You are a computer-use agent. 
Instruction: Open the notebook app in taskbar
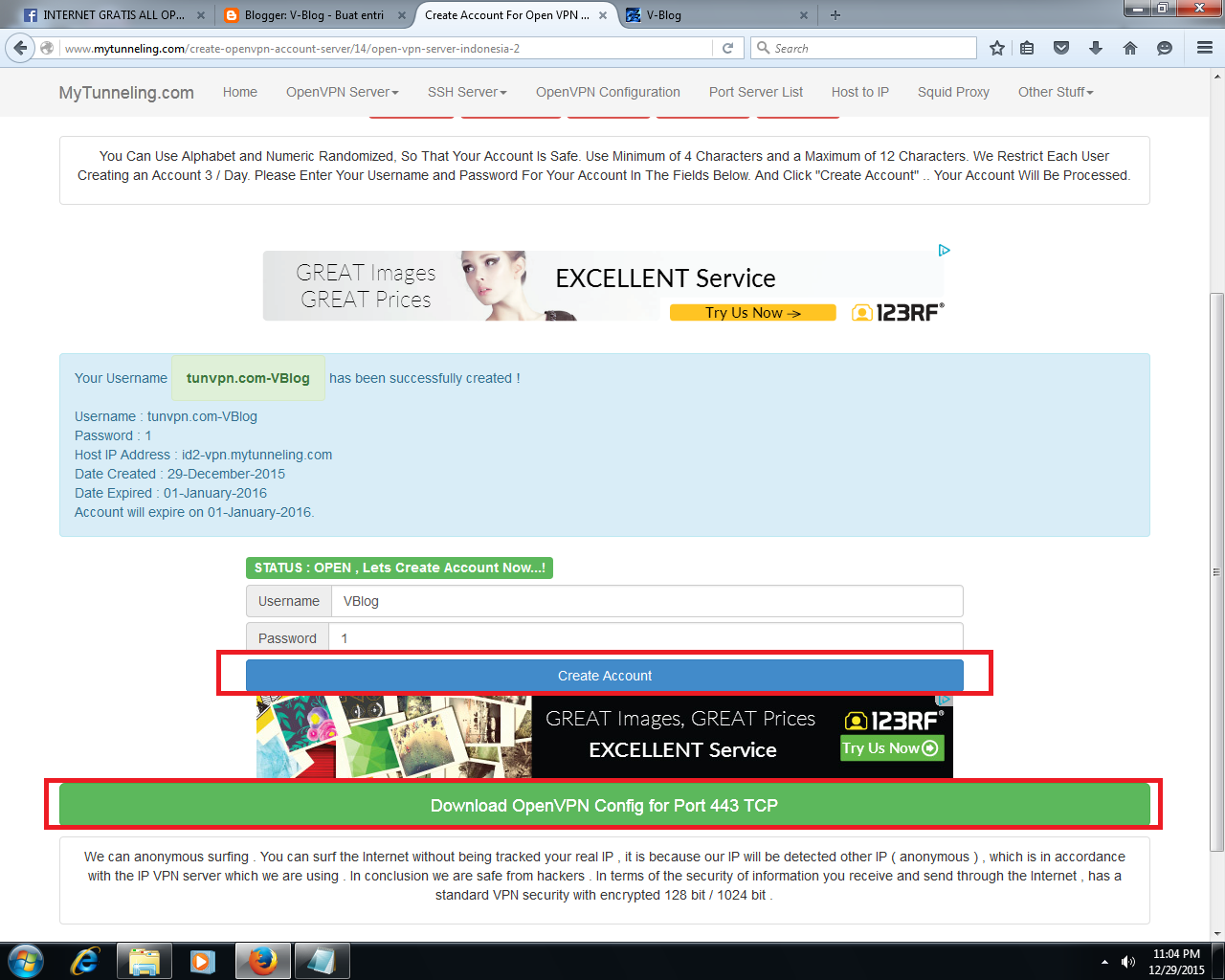pos(322,961)
